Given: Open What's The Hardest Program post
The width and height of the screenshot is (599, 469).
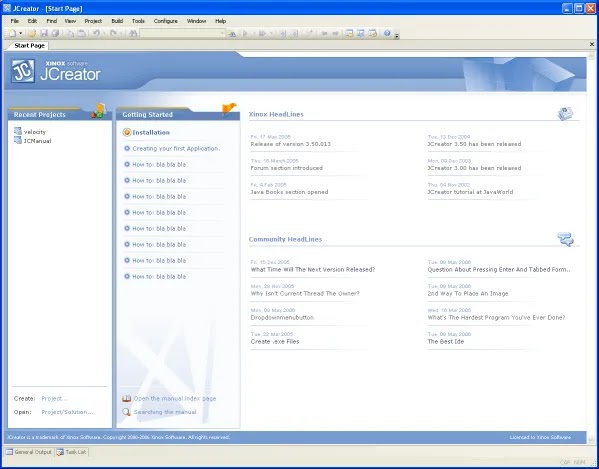Looking at the screenshot, I should 496,318.
